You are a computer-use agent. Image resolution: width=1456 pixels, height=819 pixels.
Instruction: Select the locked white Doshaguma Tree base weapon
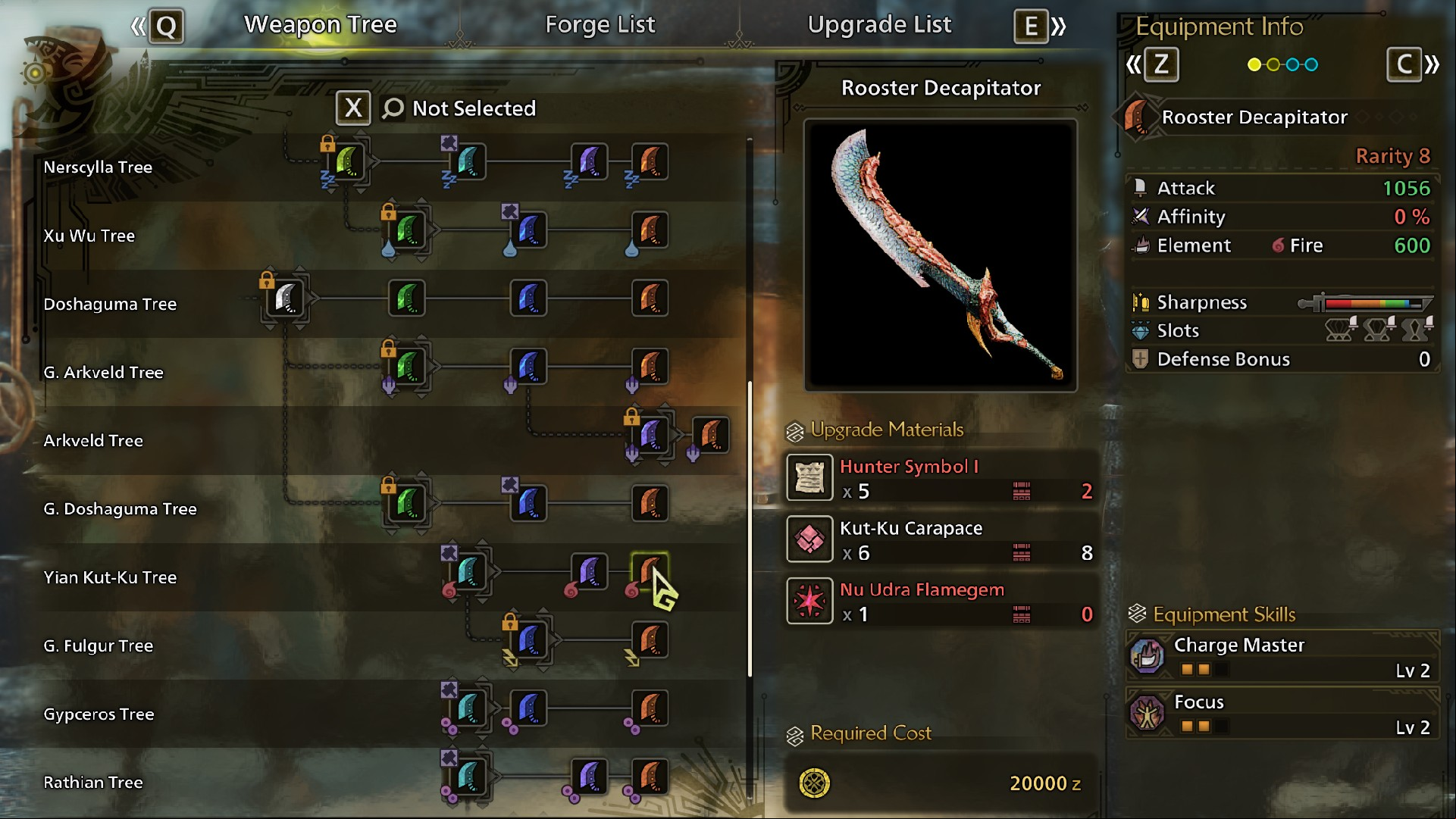pos(287,299)
